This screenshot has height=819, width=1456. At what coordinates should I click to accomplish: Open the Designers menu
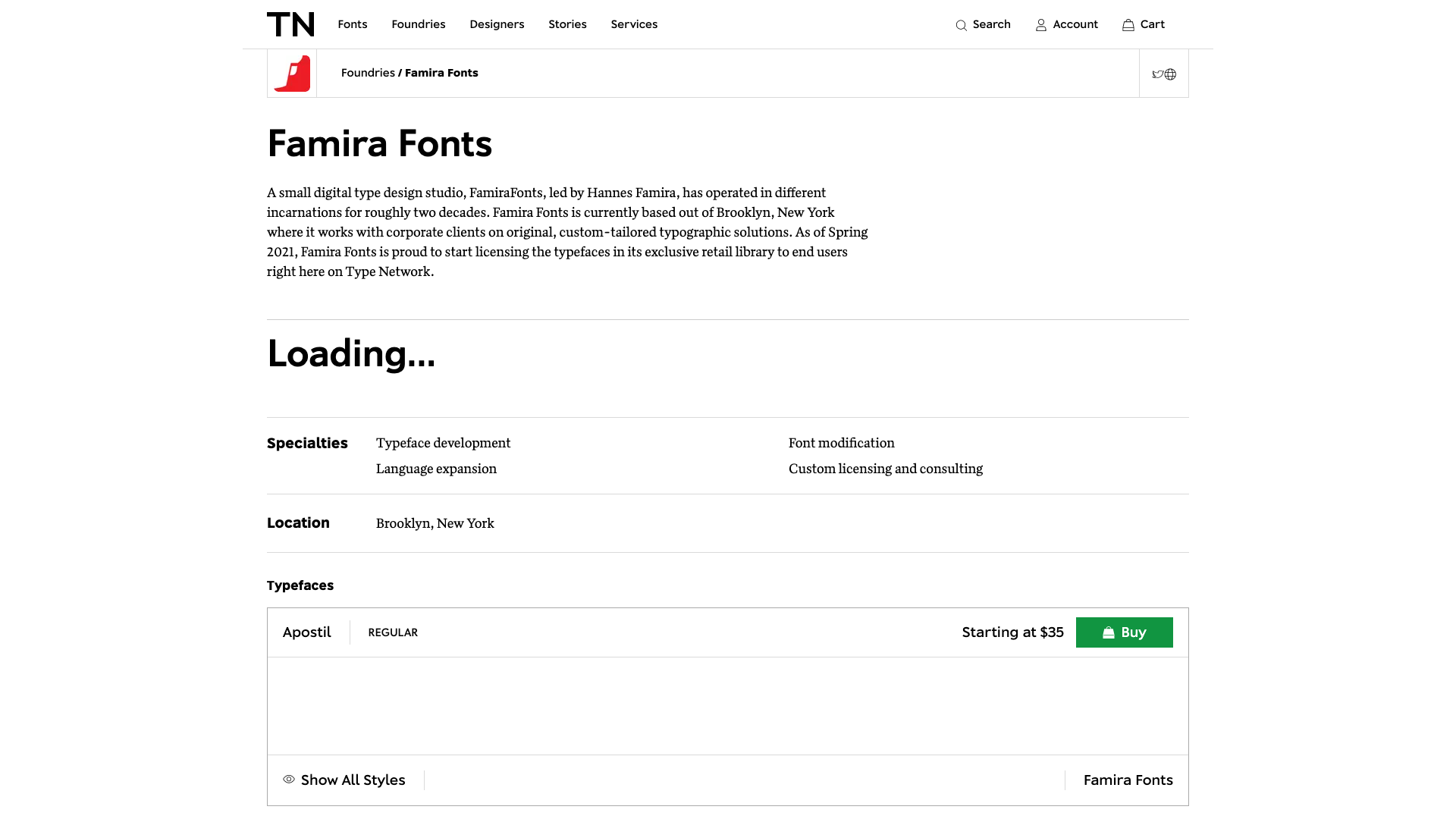[x=497, y=24]
